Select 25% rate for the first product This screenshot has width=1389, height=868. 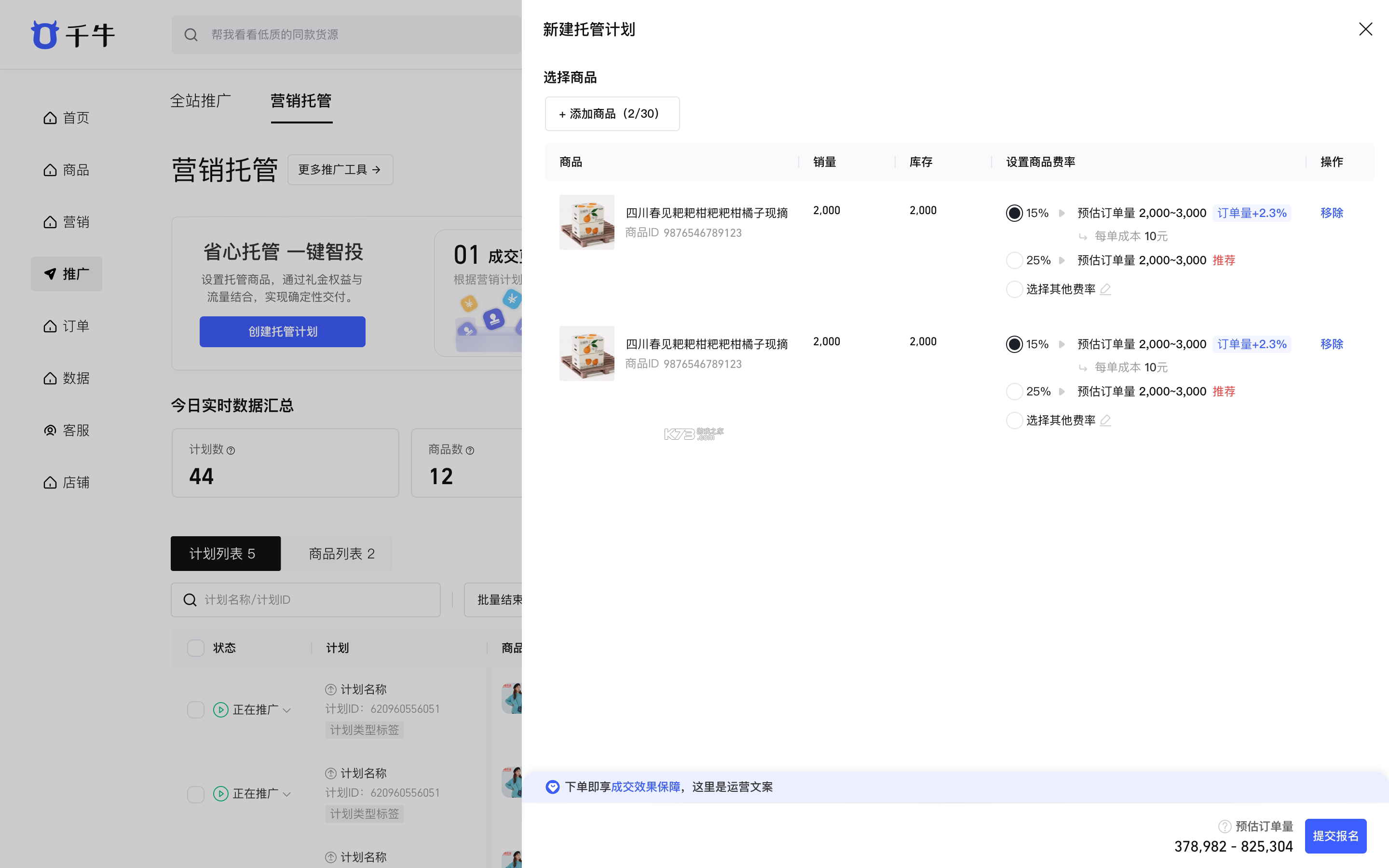tap(1014, 260)
